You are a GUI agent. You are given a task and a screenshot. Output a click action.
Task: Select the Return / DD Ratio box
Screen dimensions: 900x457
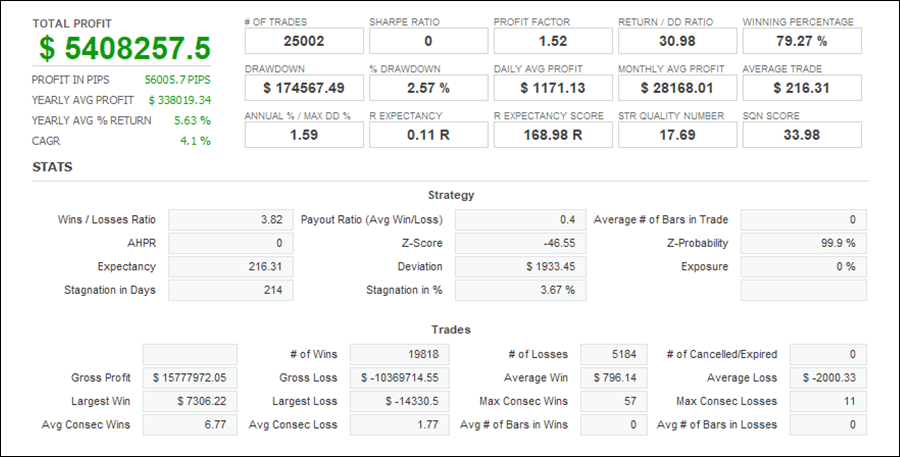click(678, 41)
